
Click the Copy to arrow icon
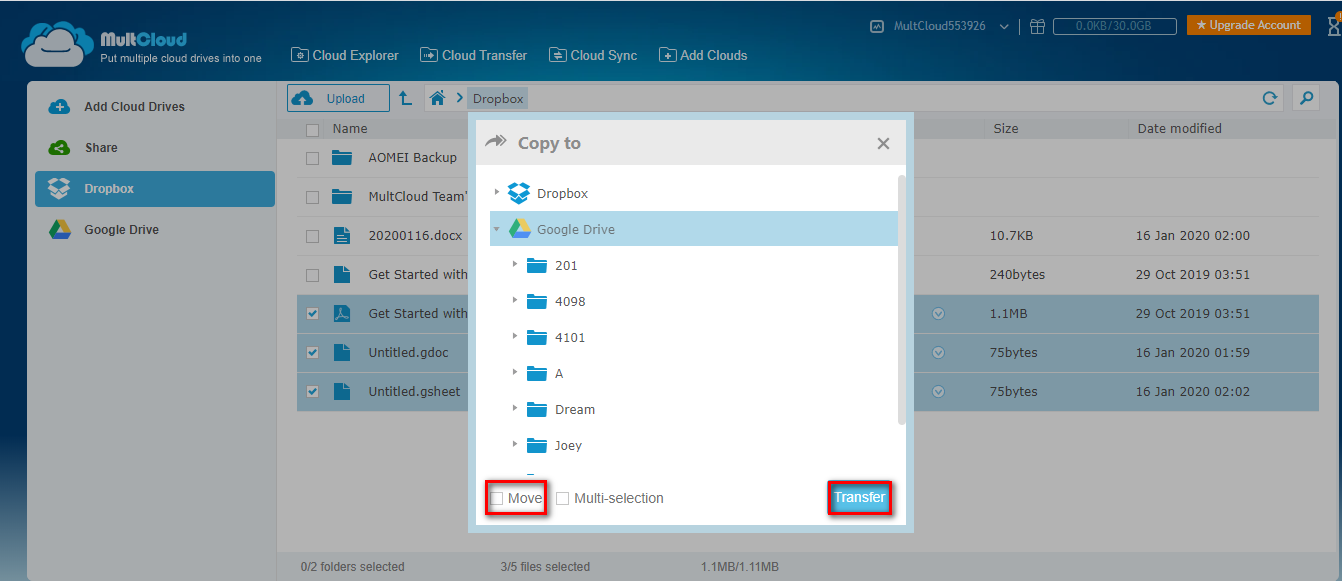coord(496,142)
